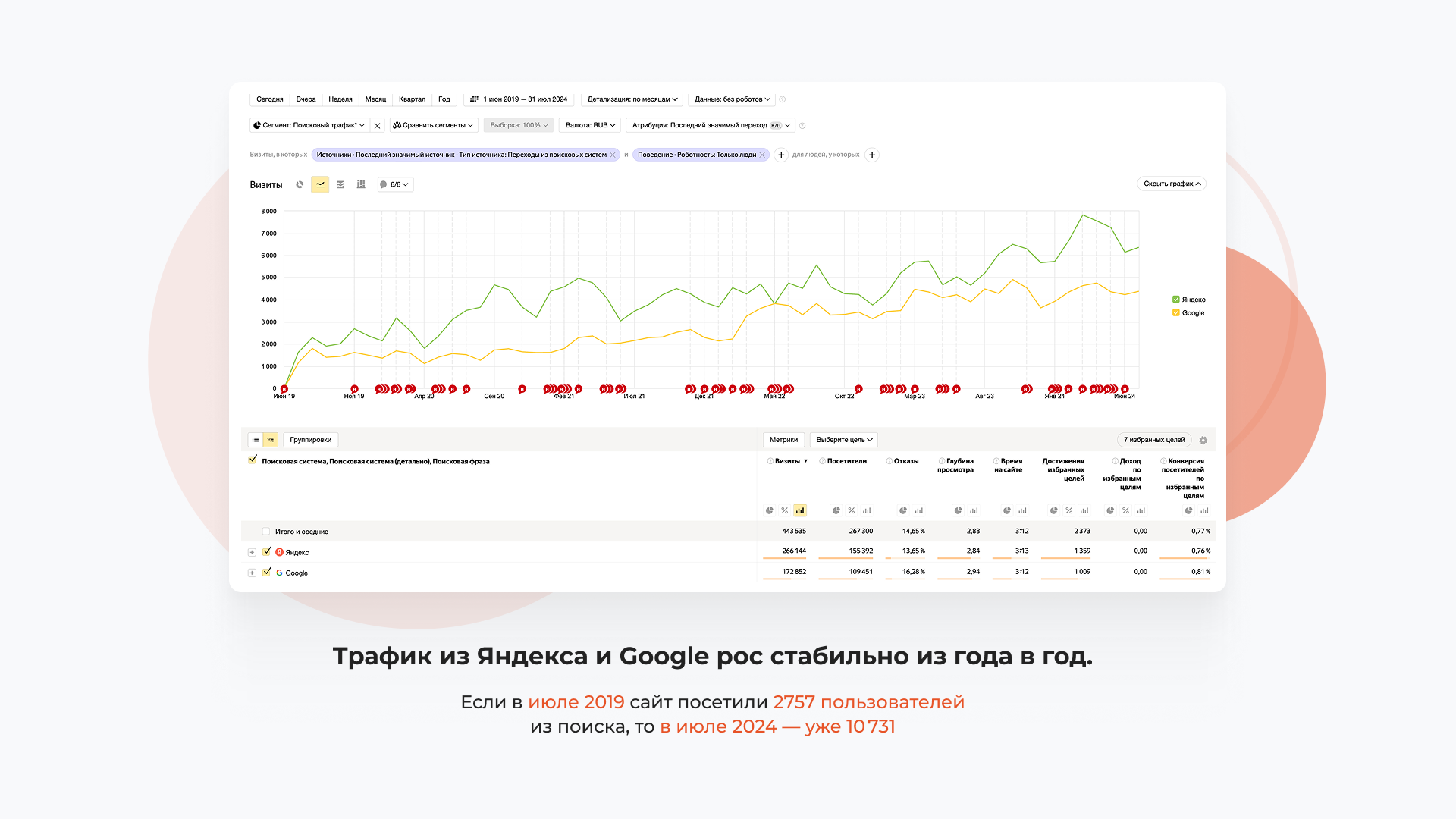Select the Квартал period tab
The image size is (1456, 819).
pyautogui.click(x=412, y=99)
